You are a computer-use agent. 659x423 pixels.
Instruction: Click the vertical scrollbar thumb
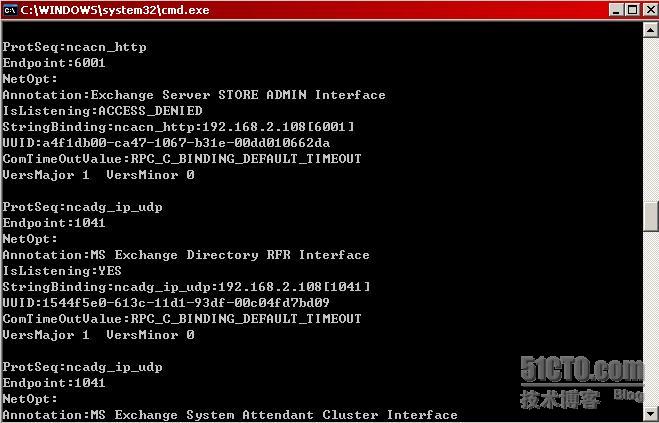click(x=651, y=217)
